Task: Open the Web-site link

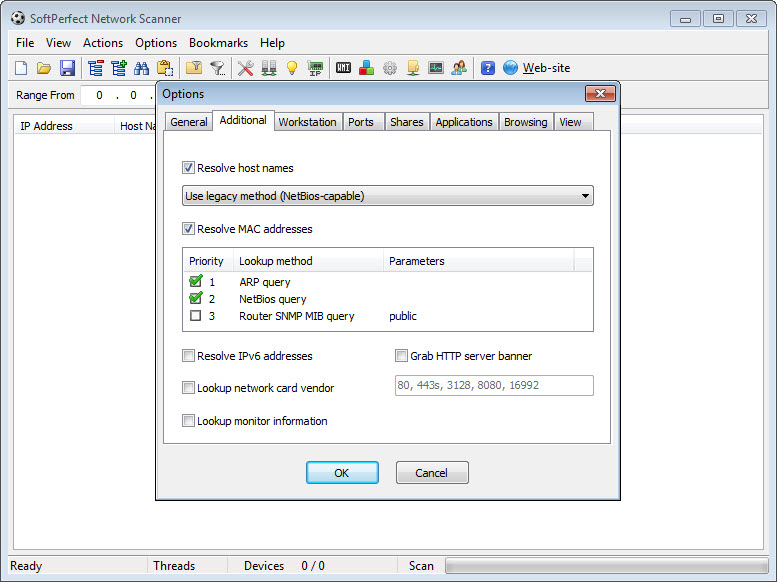Action: coord(546,68)
